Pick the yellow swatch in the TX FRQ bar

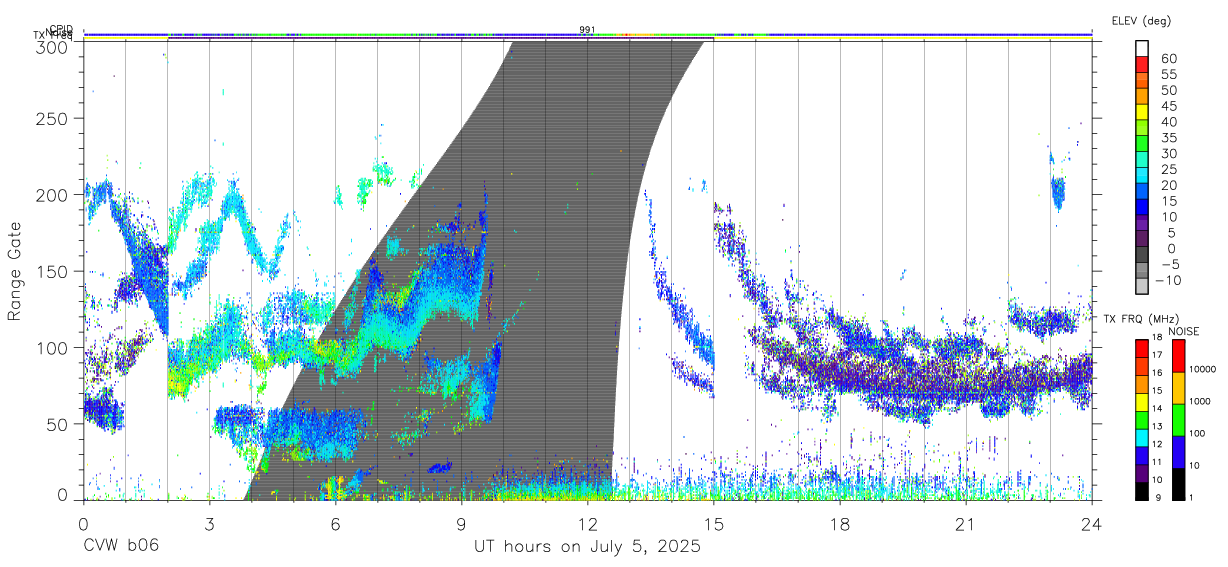1142,402
